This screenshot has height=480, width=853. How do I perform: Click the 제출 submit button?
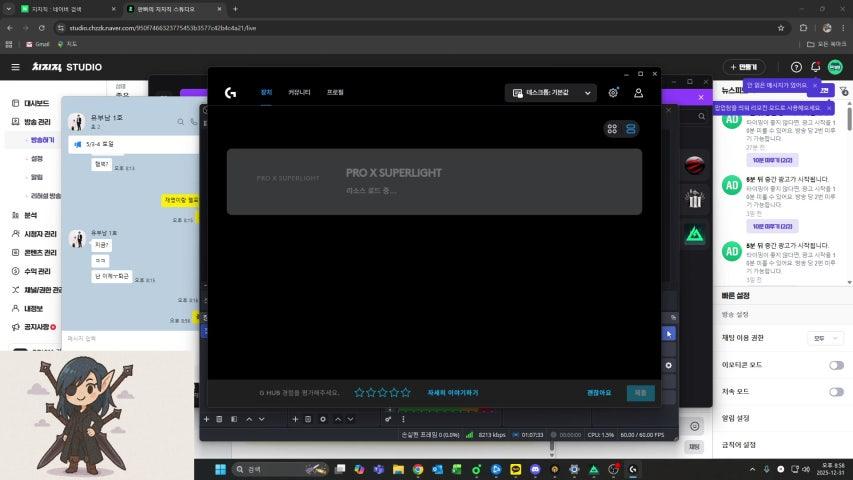click(x=640, y=393)
